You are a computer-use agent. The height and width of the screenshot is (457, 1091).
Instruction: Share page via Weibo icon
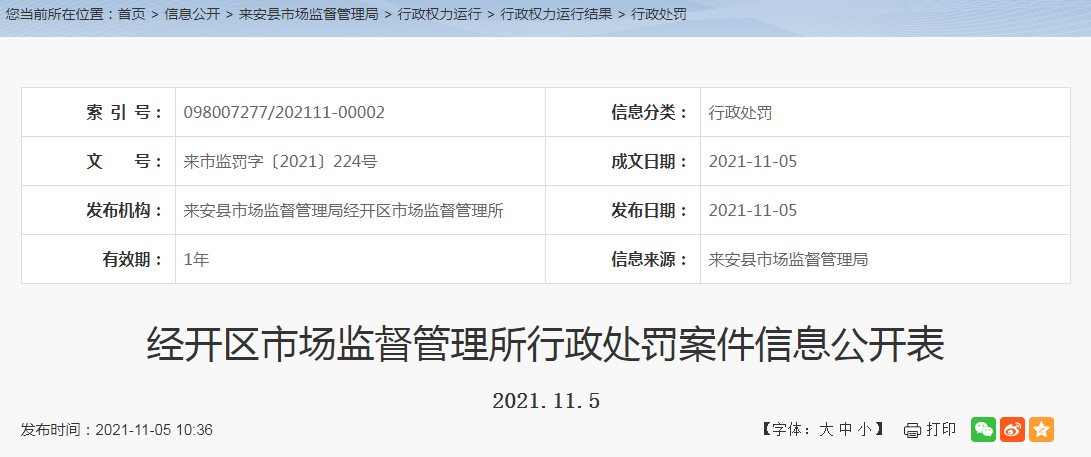pos(1012,429)
